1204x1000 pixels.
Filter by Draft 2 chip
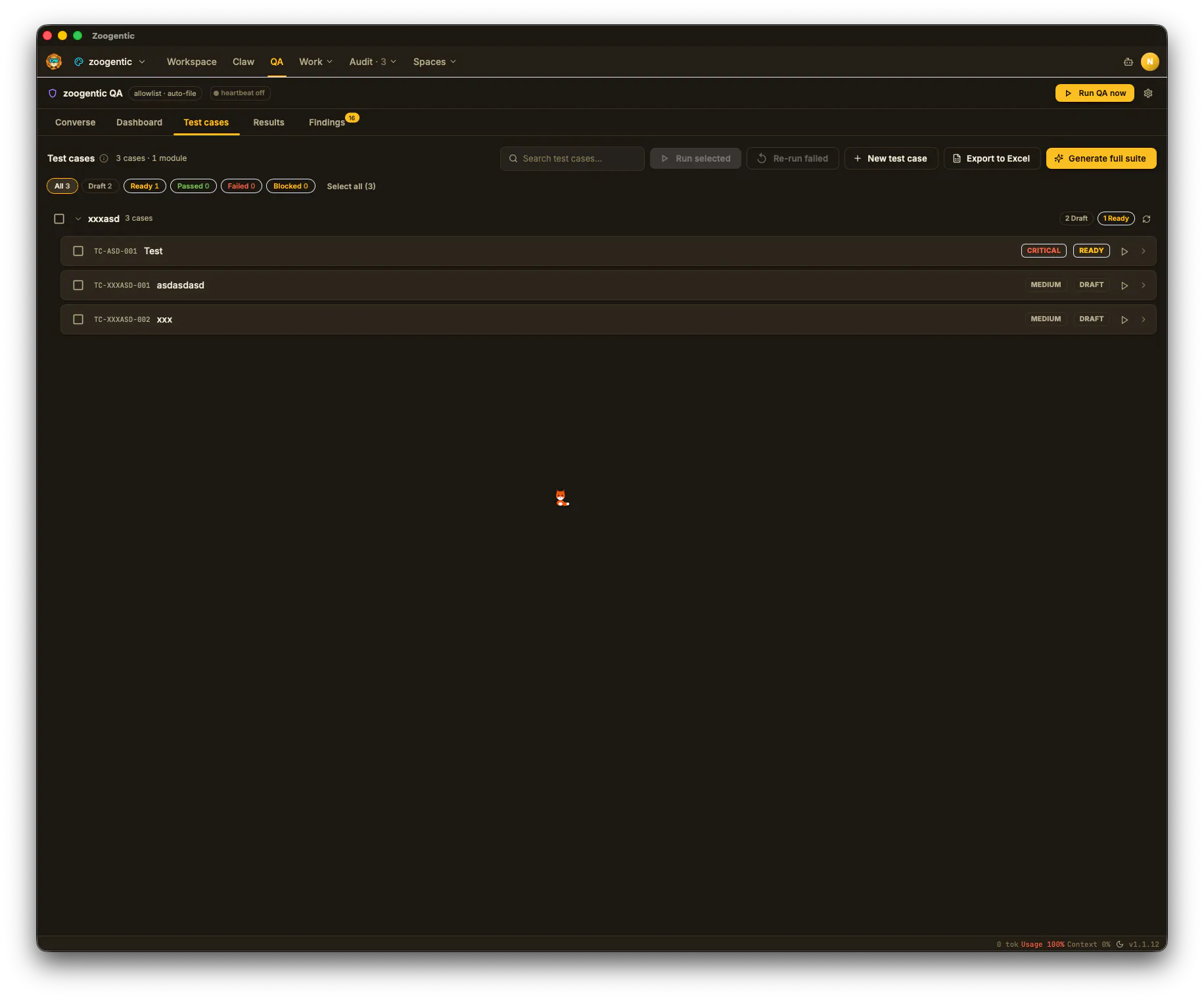click(x=101, y=186)
